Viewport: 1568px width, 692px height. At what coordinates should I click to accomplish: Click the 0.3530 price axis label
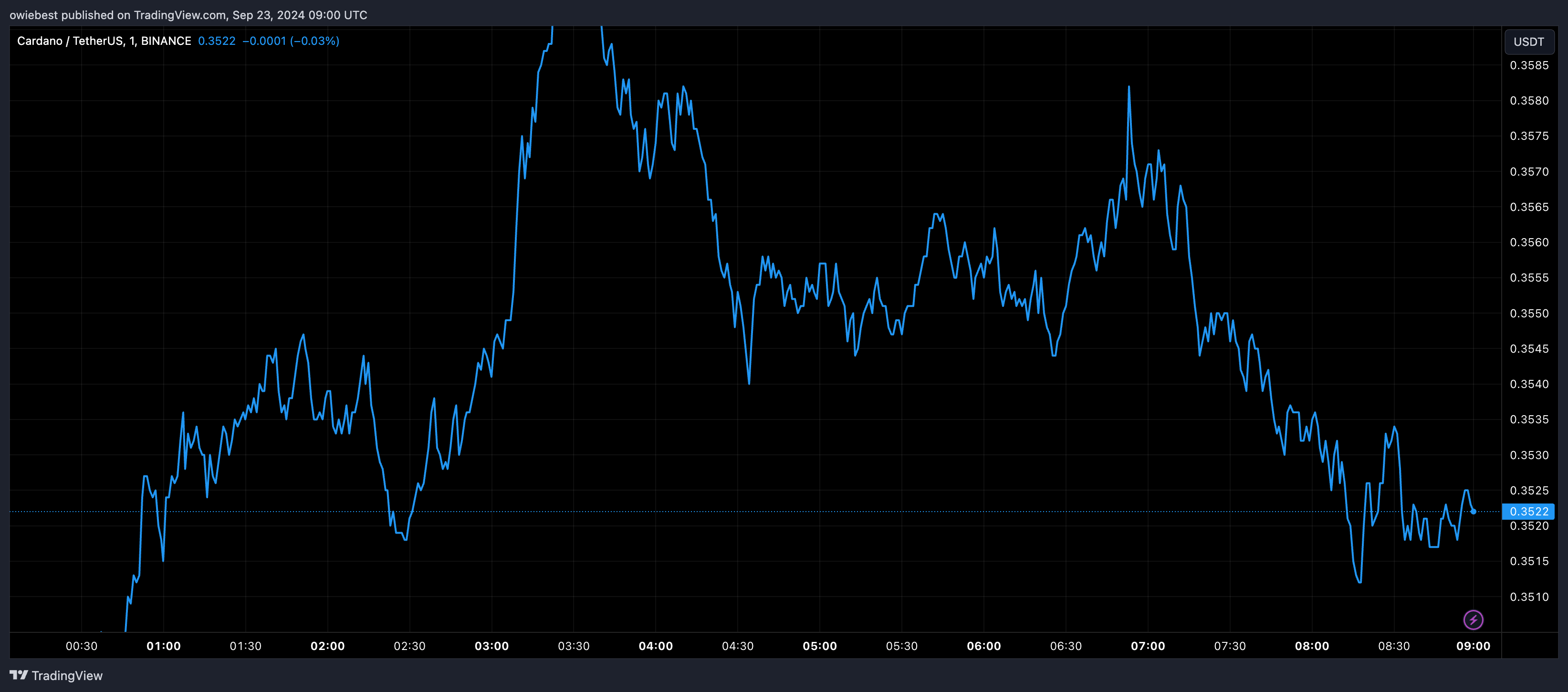point(1529,455)
